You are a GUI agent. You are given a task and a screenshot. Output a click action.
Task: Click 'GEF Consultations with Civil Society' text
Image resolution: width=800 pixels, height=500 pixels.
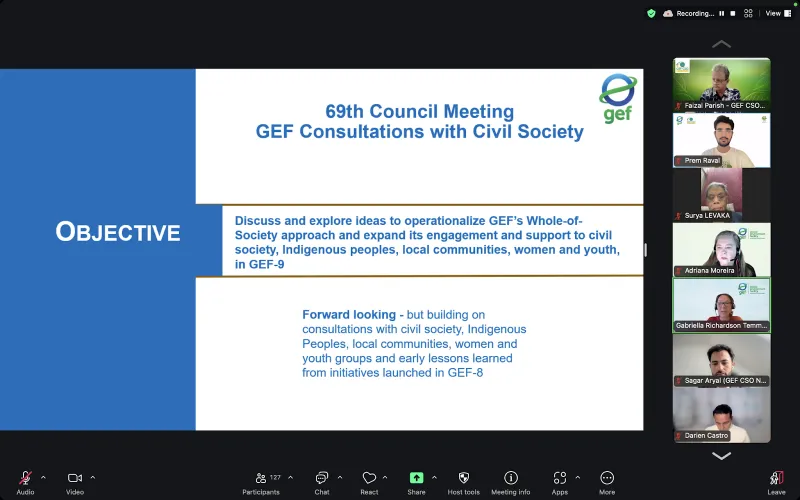click(x=419, y=132)
